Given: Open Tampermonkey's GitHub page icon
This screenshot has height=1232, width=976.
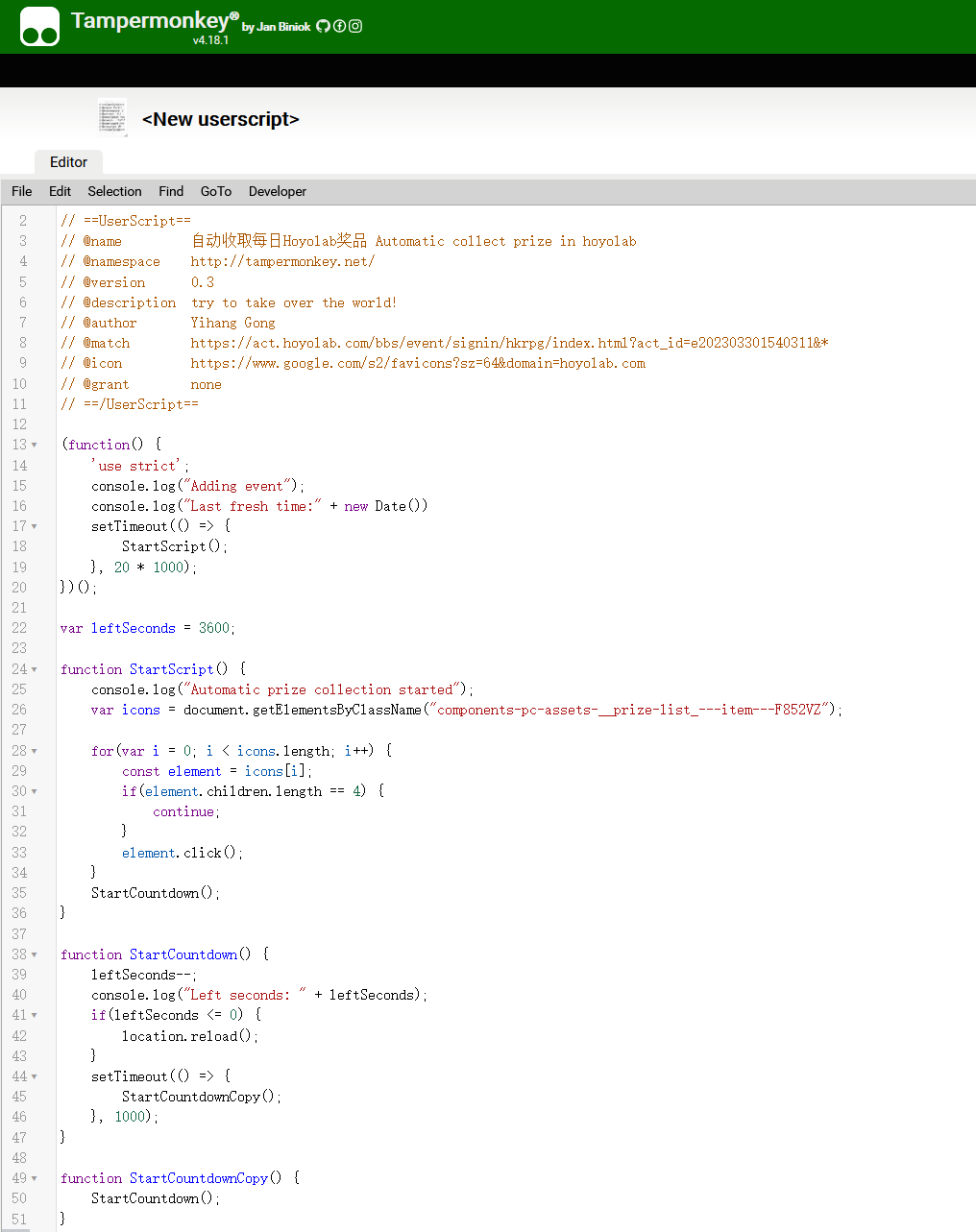Looking at the screenshot, I should (x=323, y=26).
